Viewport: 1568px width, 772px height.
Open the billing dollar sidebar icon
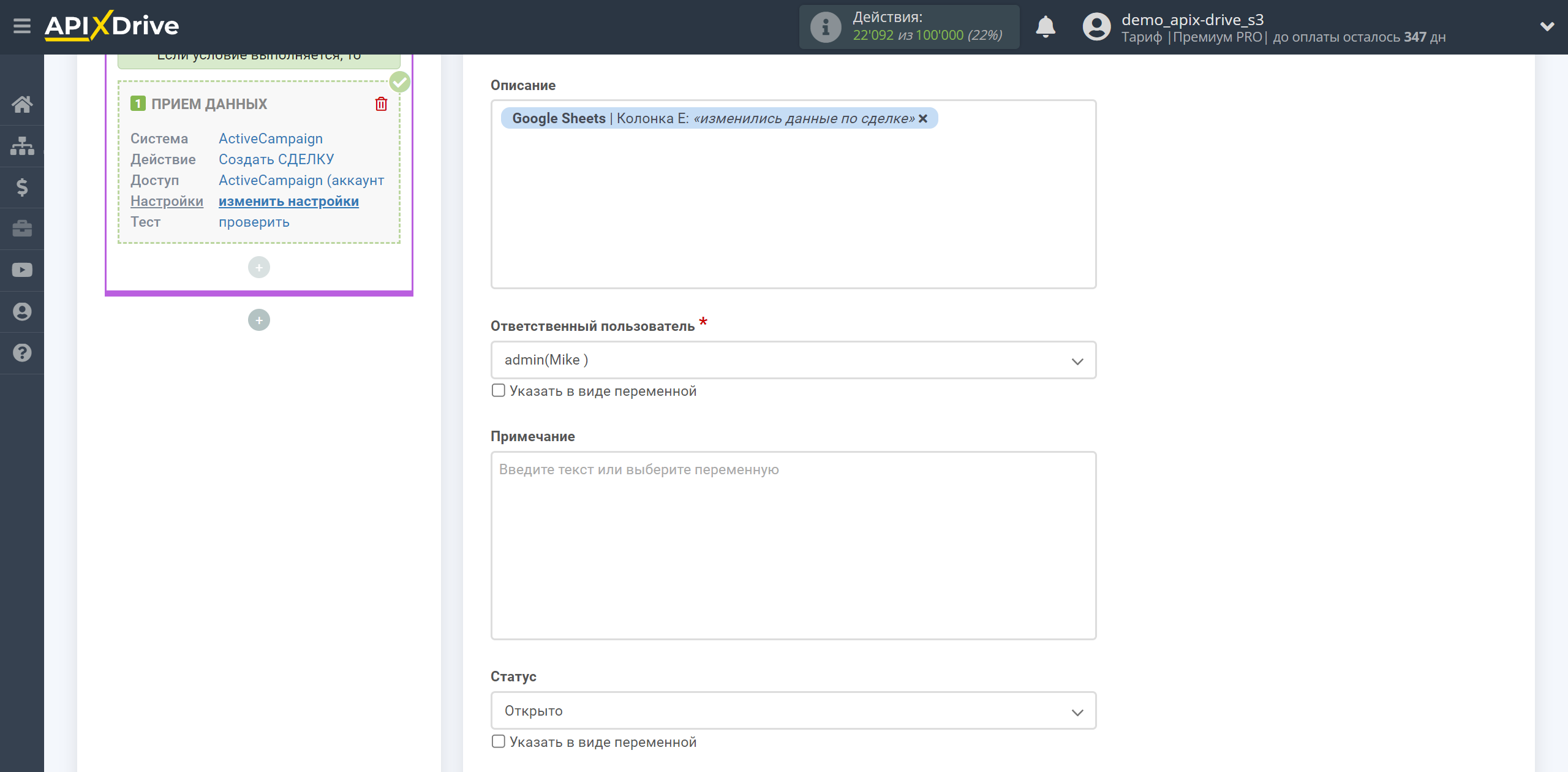tap(22, 187)
